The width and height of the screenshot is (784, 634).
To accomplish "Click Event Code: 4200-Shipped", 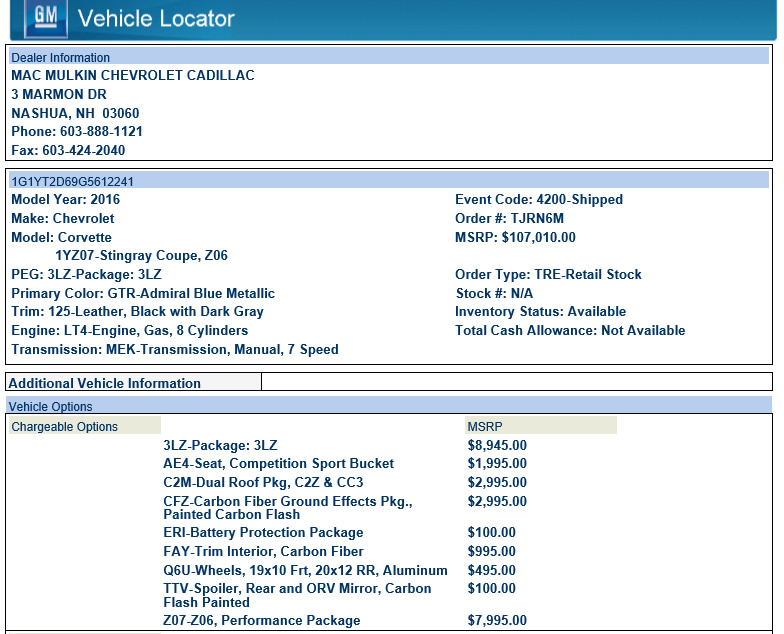I will click(539, 200).
